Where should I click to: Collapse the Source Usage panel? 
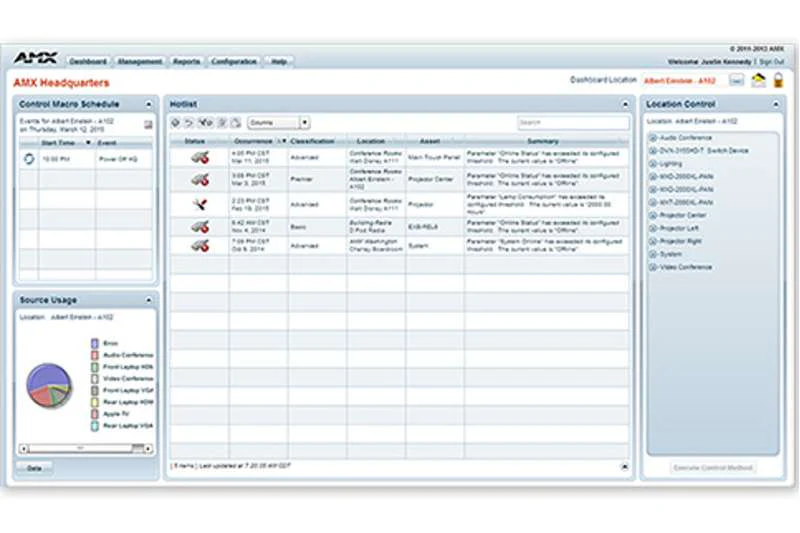(148, 300)
